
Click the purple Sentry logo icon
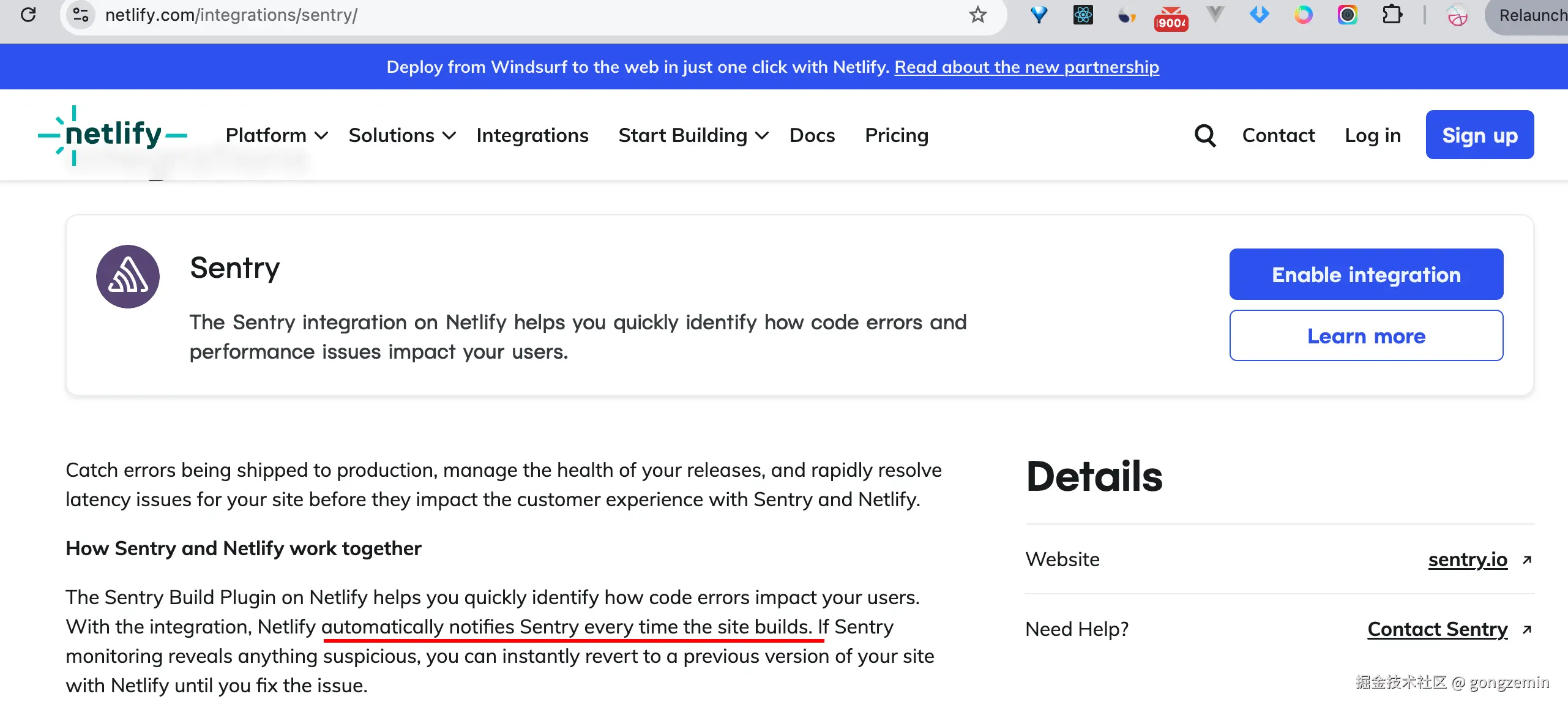click(128, 277)
